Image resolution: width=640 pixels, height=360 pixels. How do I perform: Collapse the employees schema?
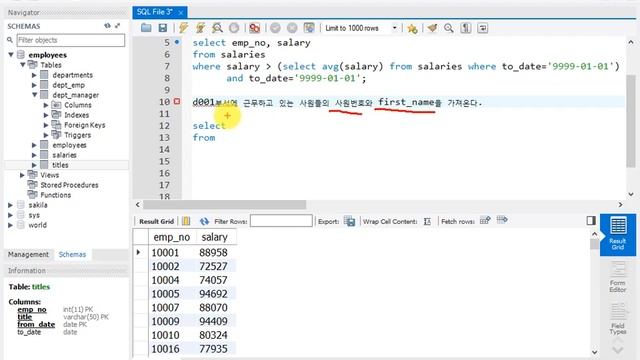(11, 55)
